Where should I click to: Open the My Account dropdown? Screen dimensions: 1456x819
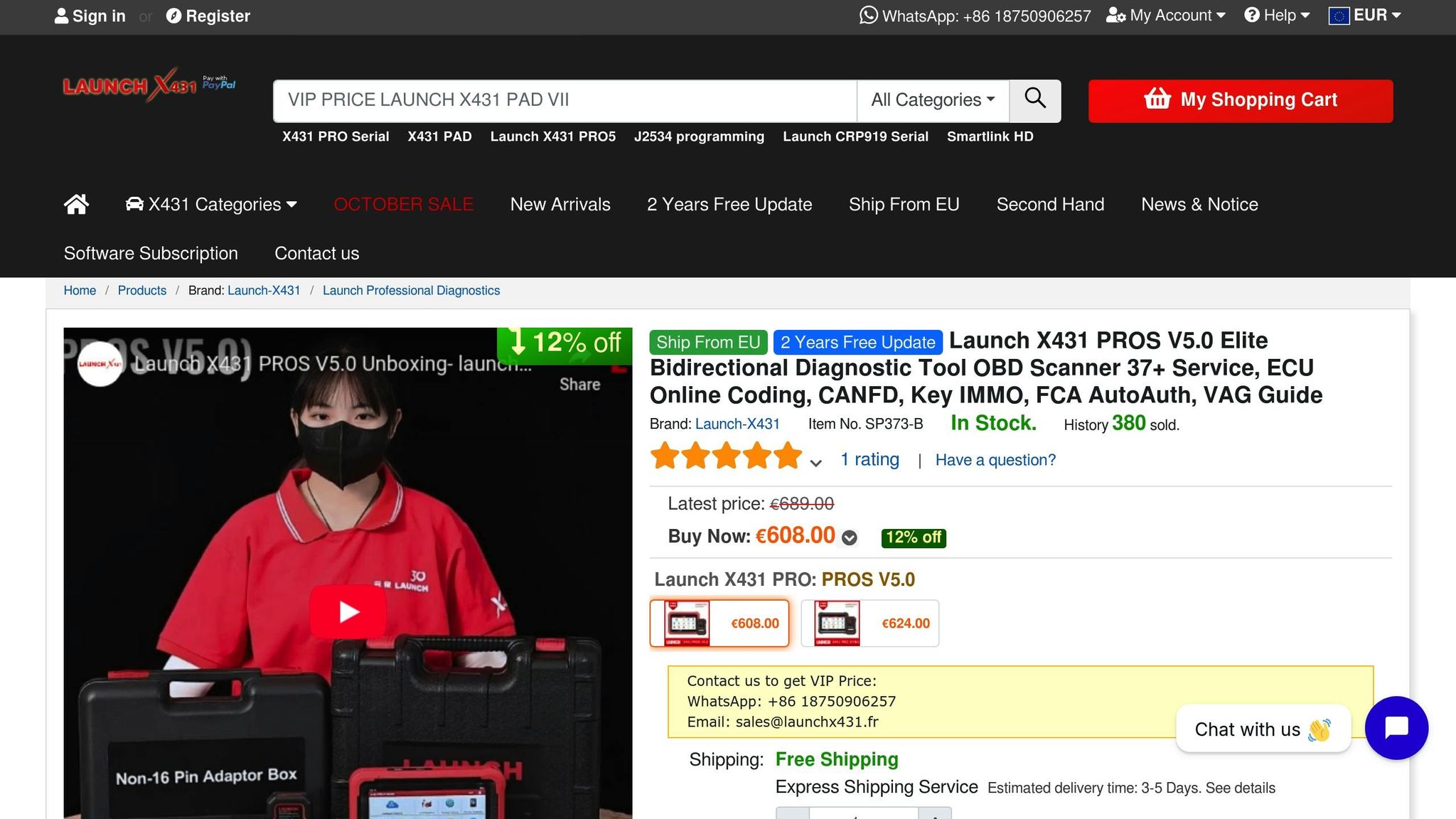(1166, 15)
